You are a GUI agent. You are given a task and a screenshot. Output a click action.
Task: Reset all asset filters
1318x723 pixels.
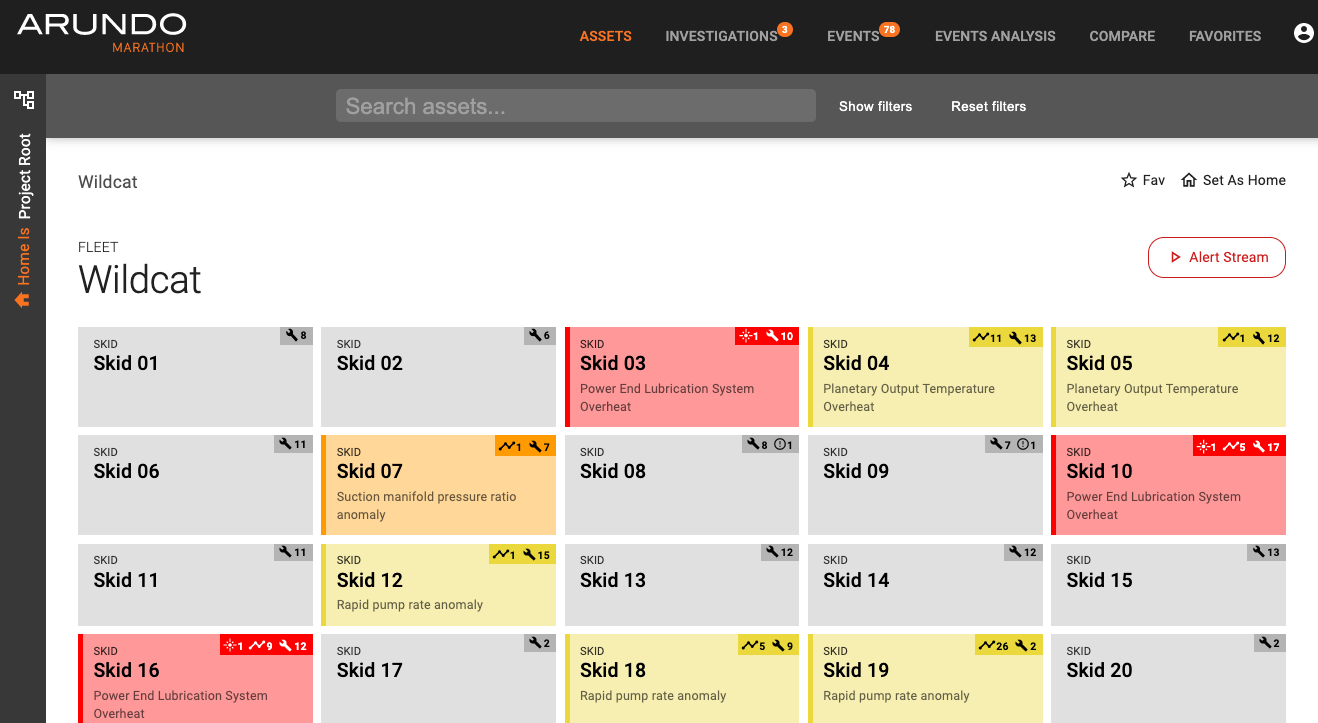988,106
